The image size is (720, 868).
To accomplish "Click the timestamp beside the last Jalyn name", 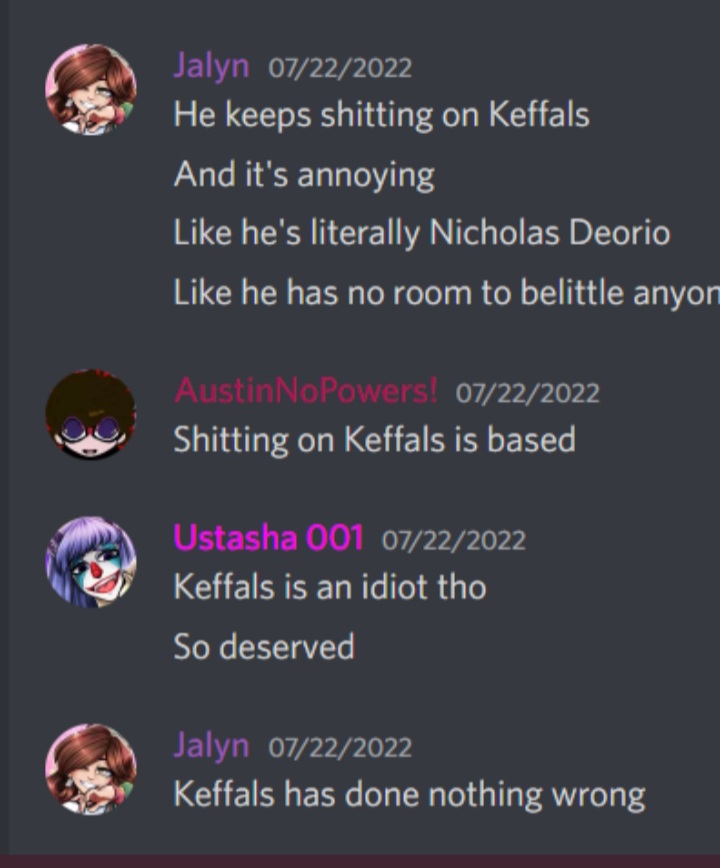I will (x=340, y=748).
